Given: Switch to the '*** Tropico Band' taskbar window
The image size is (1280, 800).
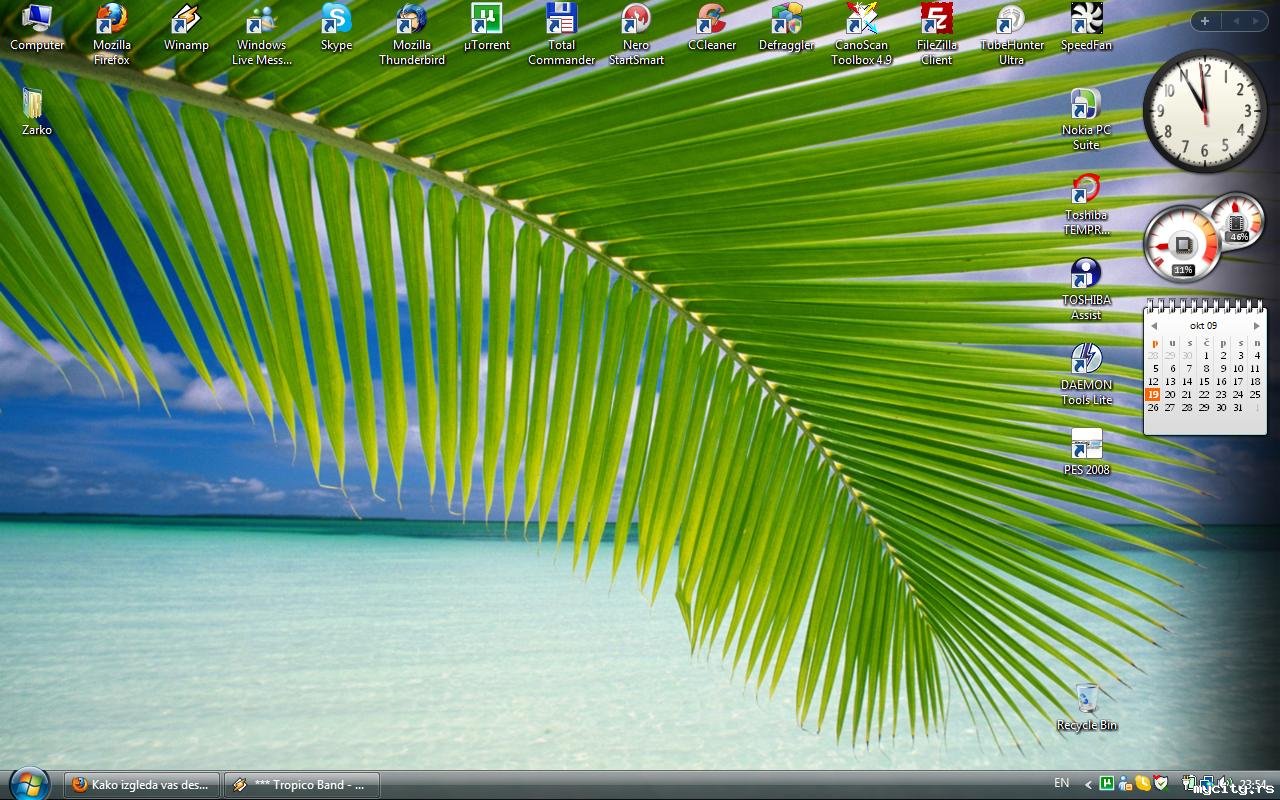Looking at the screenshot, I should pos(301,785).
